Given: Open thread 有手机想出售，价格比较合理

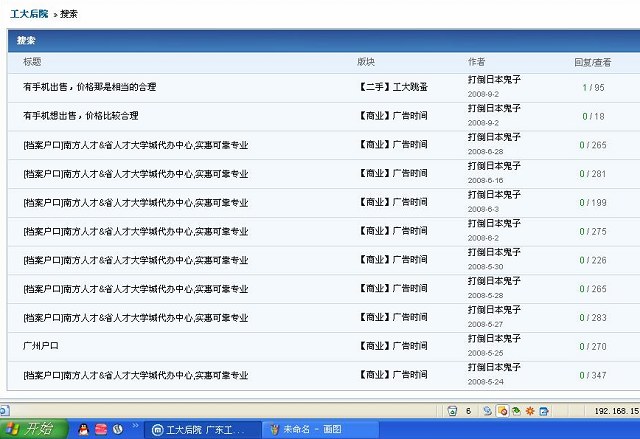Looking at the screenshot, I should (x=80, y=116).
